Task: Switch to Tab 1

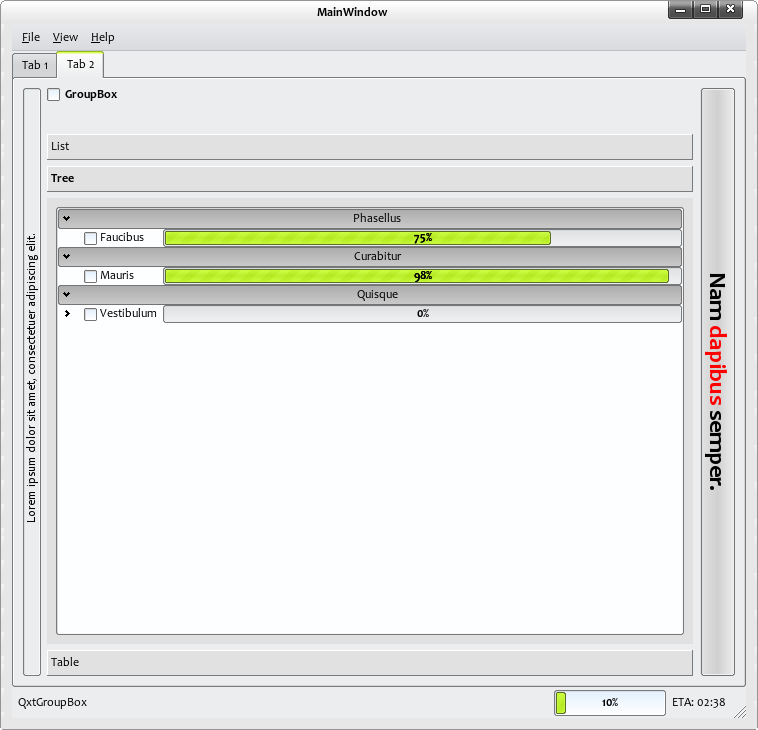Action: [x=35, y=65]
